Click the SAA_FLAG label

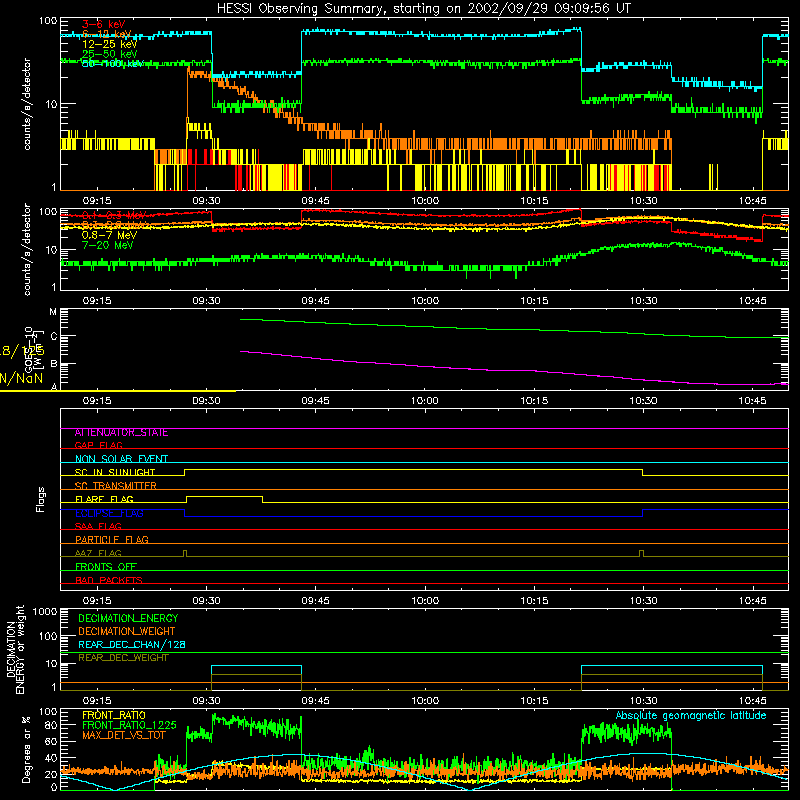tap(98, 526)
